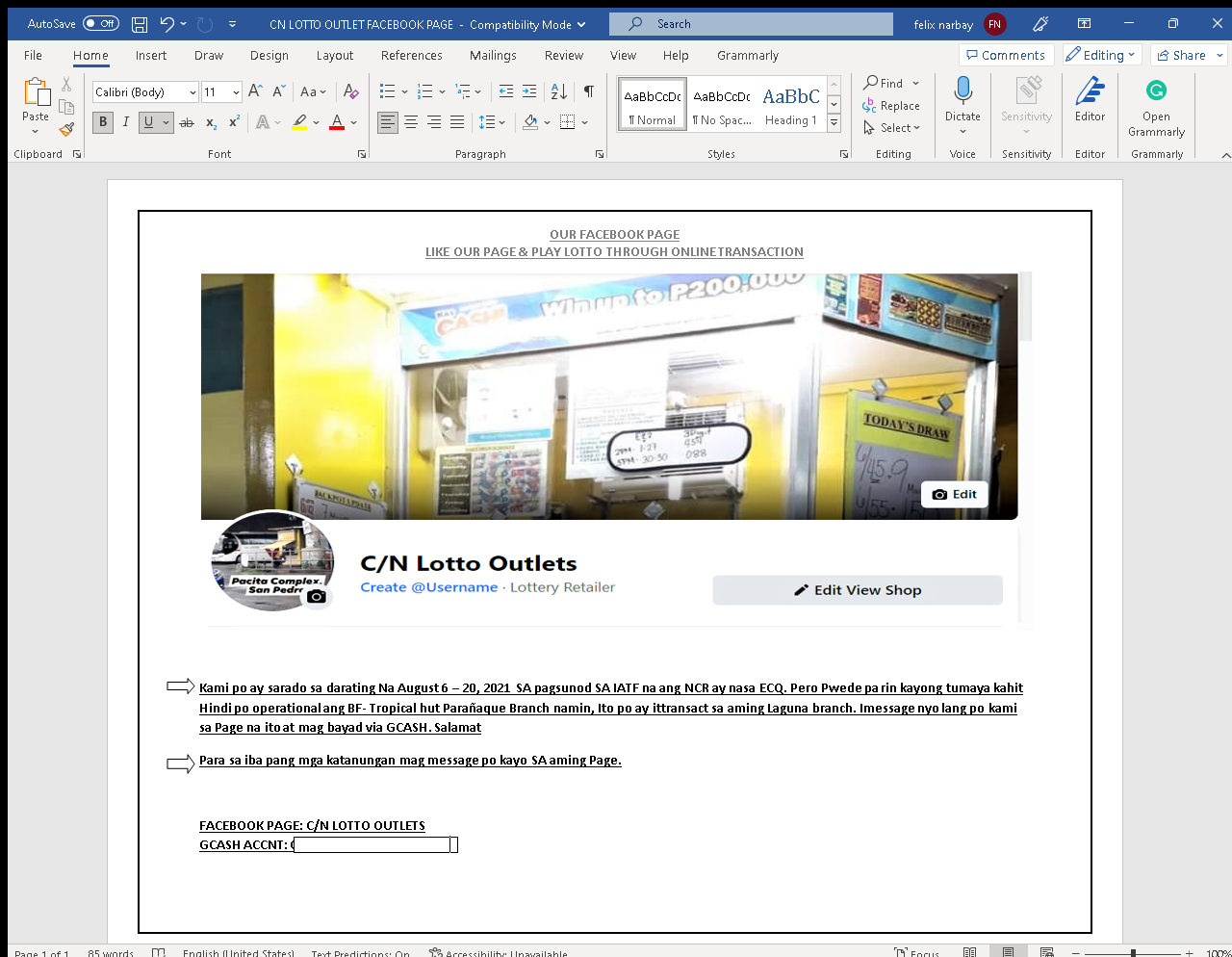Click Find in Editing group
Viewport: 1232px width, 957px height.
click(x=884, y=83)
